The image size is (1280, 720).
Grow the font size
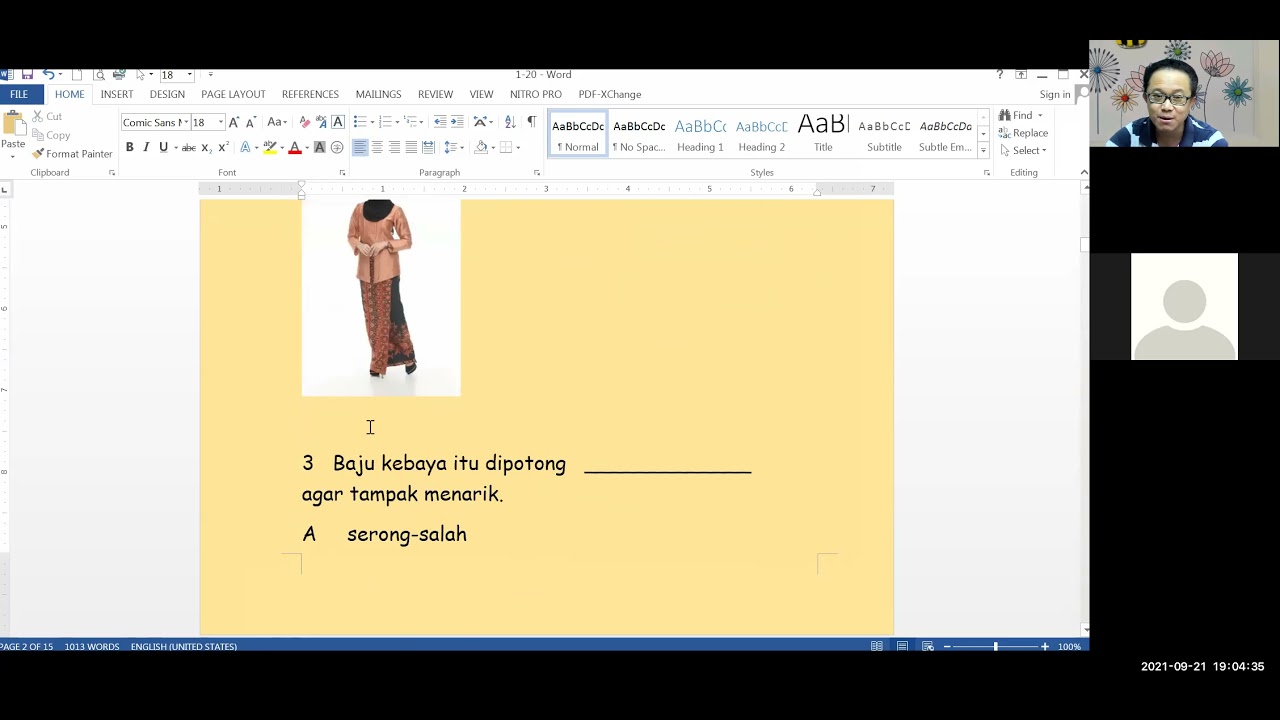pyautogui.click(x=234, y=122)
